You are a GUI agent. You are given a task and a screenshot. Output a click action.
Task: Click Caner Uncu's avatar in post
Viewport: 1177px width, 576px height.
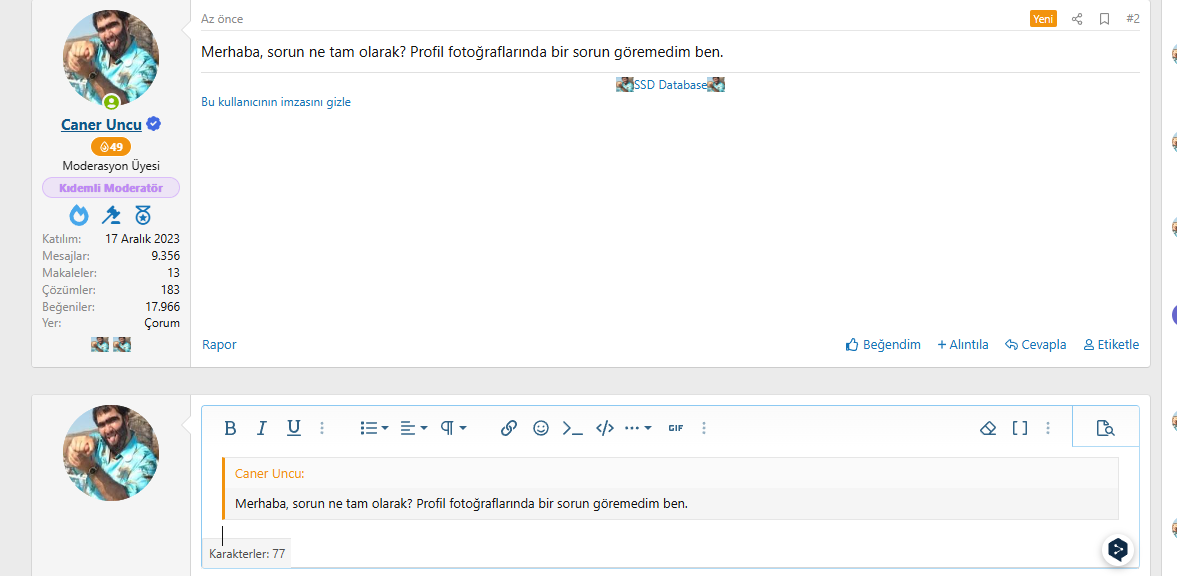111,59
